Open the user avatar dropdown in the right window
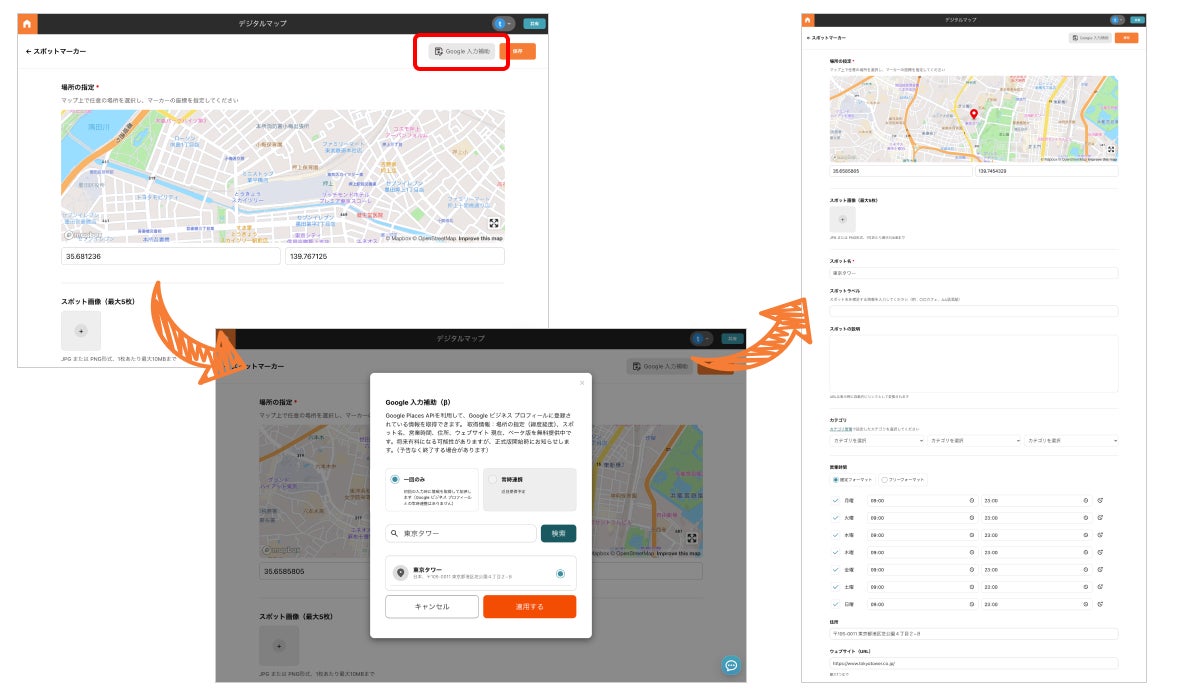The width and height of the screenshot is (1200, 700). [x=1116, y=19]
